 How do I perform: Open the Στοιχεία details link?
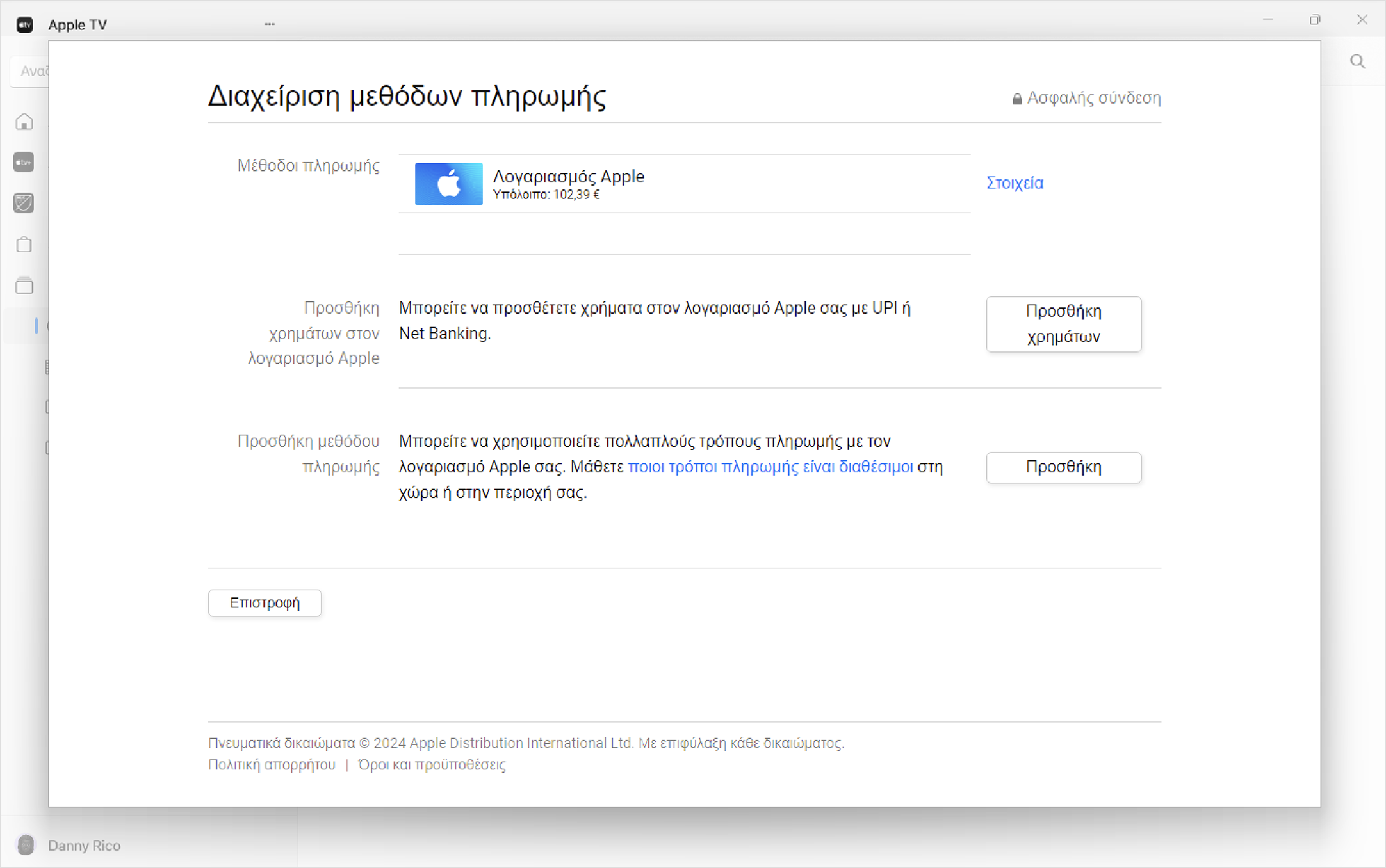[1015, 183]
